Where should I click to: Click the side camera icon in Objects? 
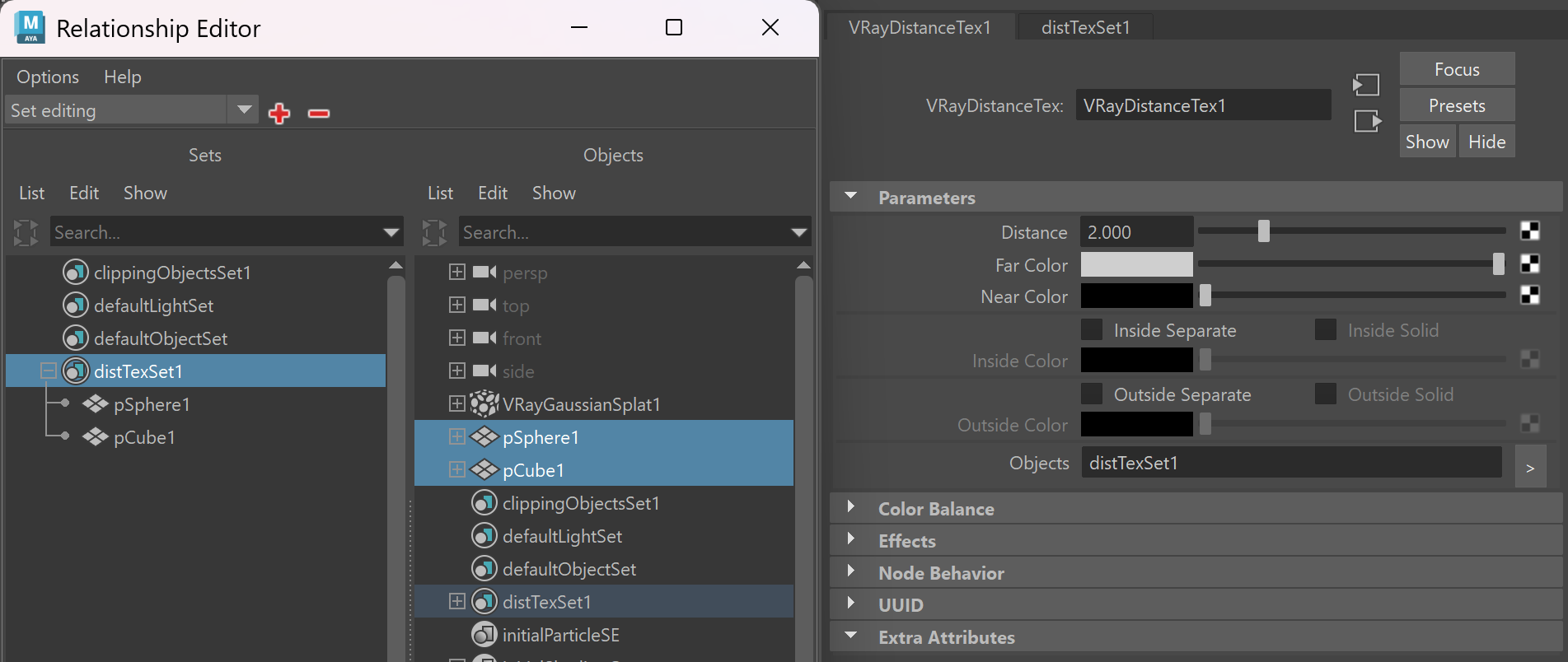(484, 371)
